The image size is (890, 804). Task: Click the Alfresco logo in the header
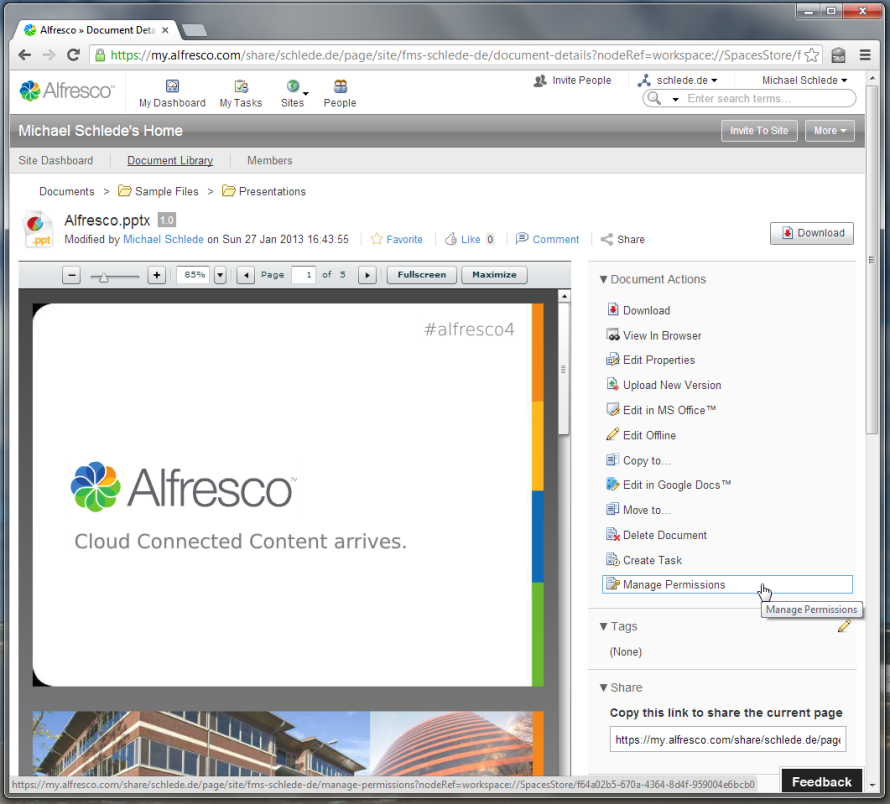[67, 91]
